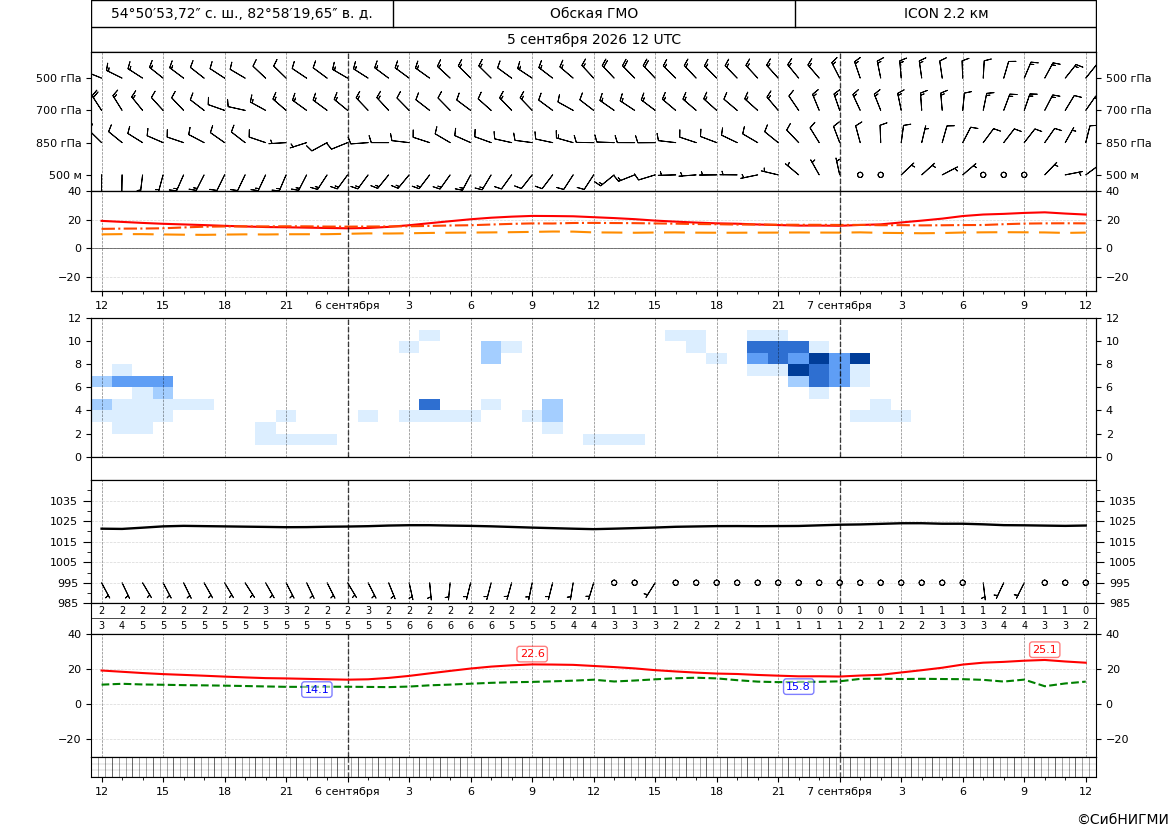The image size is (1169, 827).
Task: Click the 6 сентября label on top axis
Action: pos(347,305)
